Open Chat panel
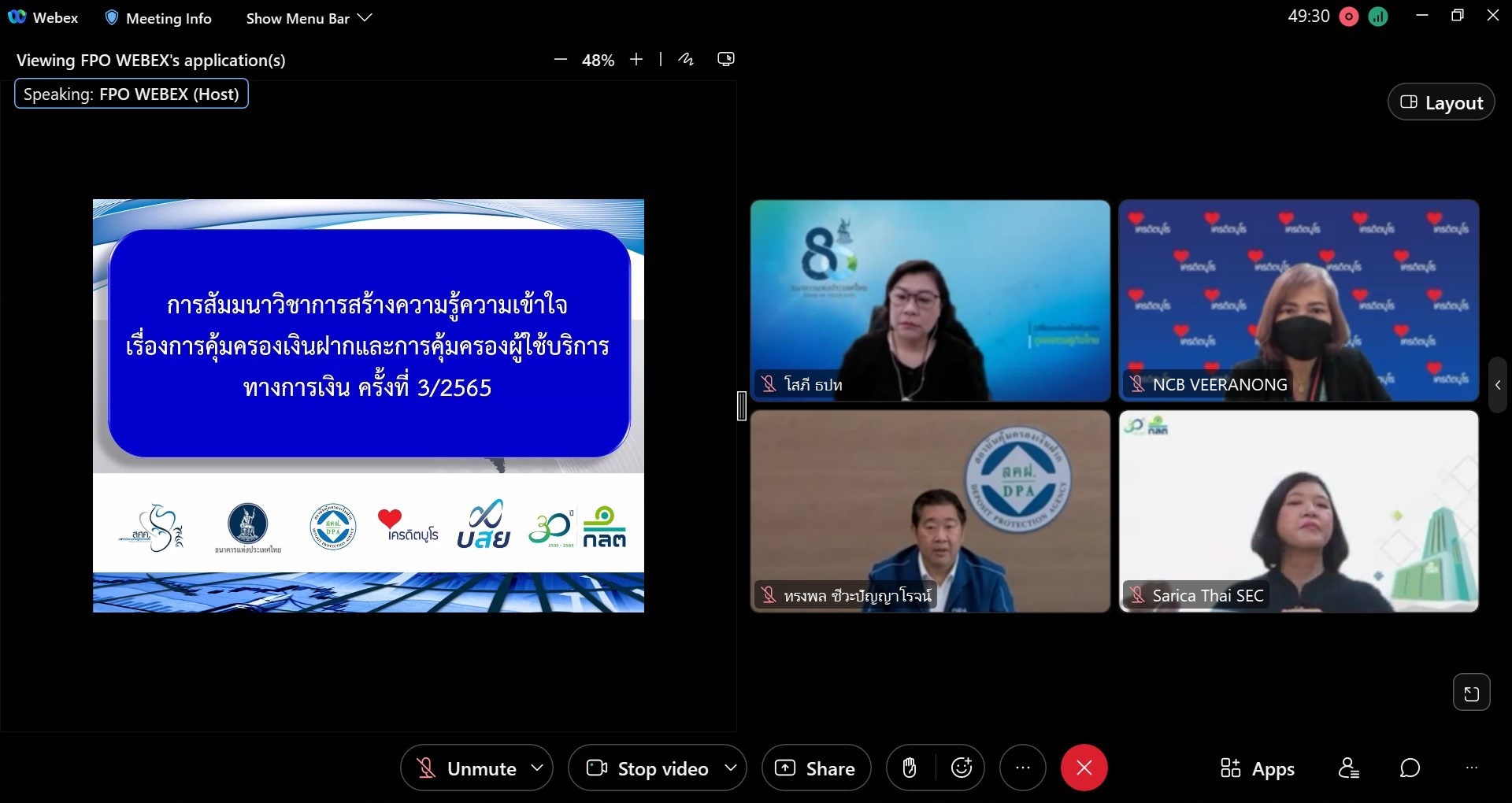Viewport: 1512px width, 803px height. (x=1410, y=768)
